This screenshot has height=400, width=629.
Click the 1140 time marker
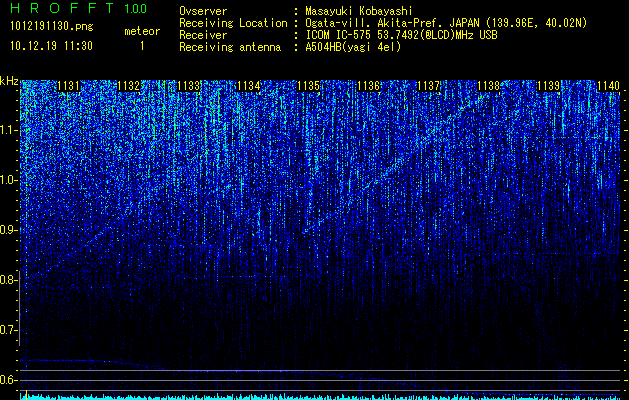[x=608, y=86]
